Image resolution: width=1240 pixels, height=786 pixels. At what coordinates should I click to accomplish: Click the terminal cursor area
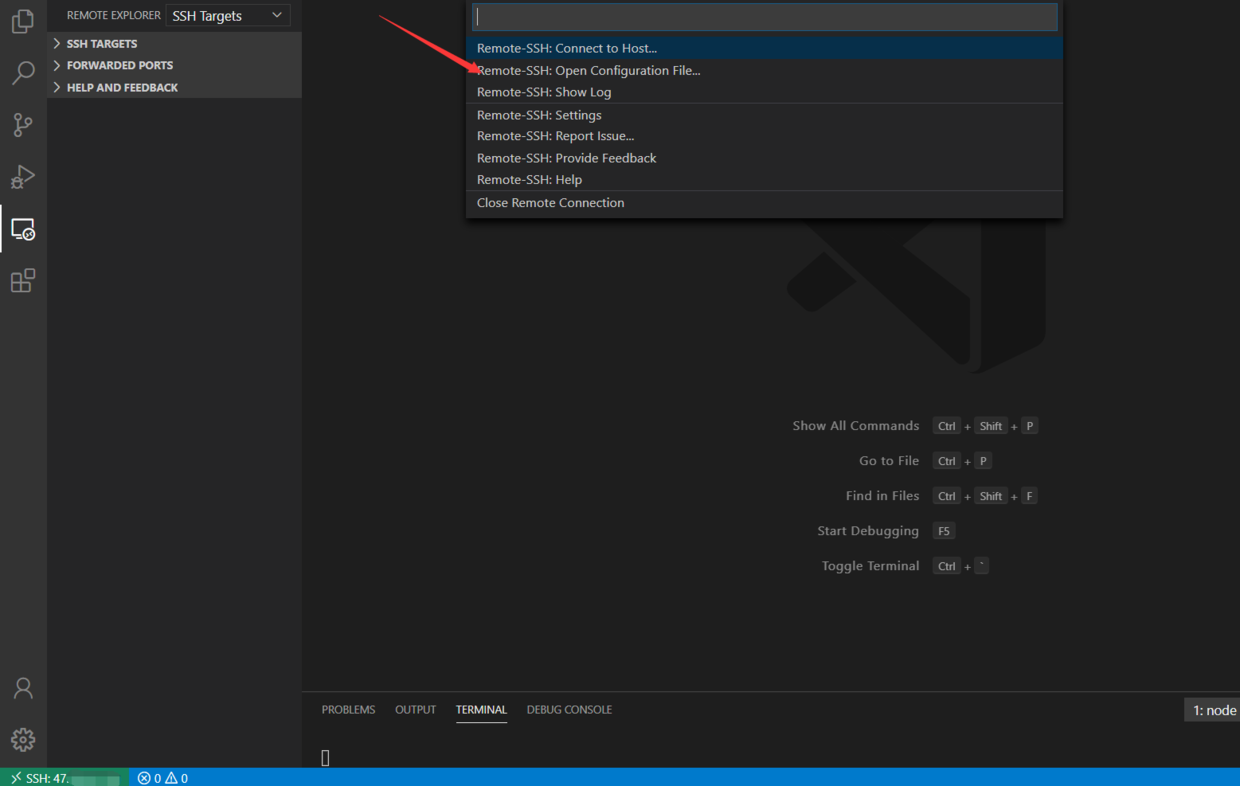325,758
